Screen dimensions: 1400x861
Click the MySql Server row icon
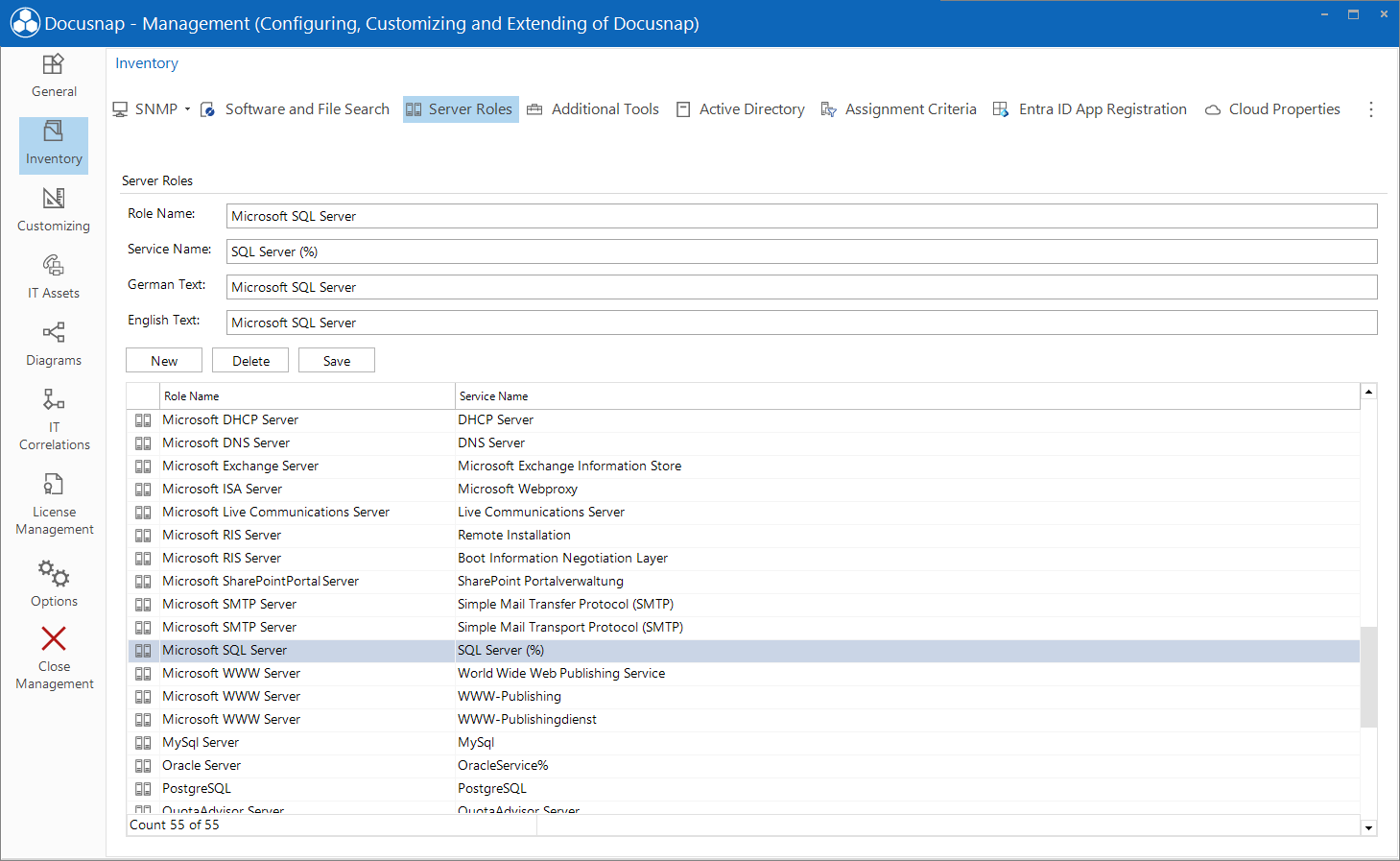[143, 743]
